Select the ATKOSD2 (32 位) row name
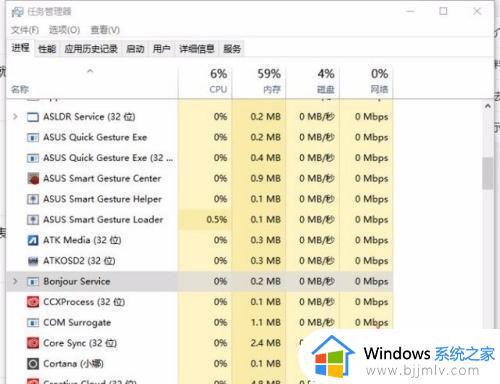 point(79,261)
